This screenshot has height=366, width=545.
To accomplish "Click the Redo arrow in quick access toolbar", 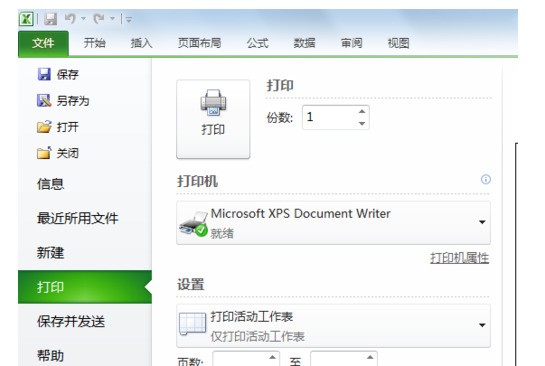I will tap(99, 18).
